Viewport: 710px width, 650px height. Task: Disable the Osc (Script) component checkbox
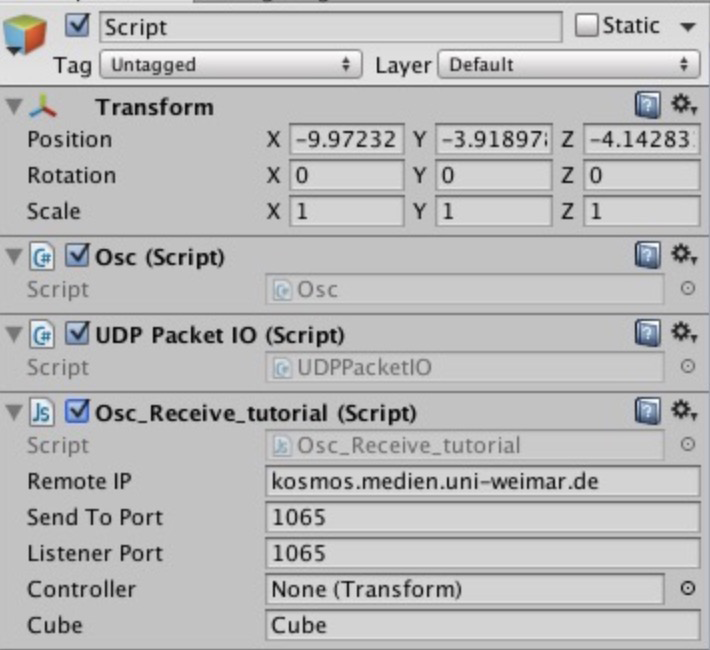click(x=78, y=257)
